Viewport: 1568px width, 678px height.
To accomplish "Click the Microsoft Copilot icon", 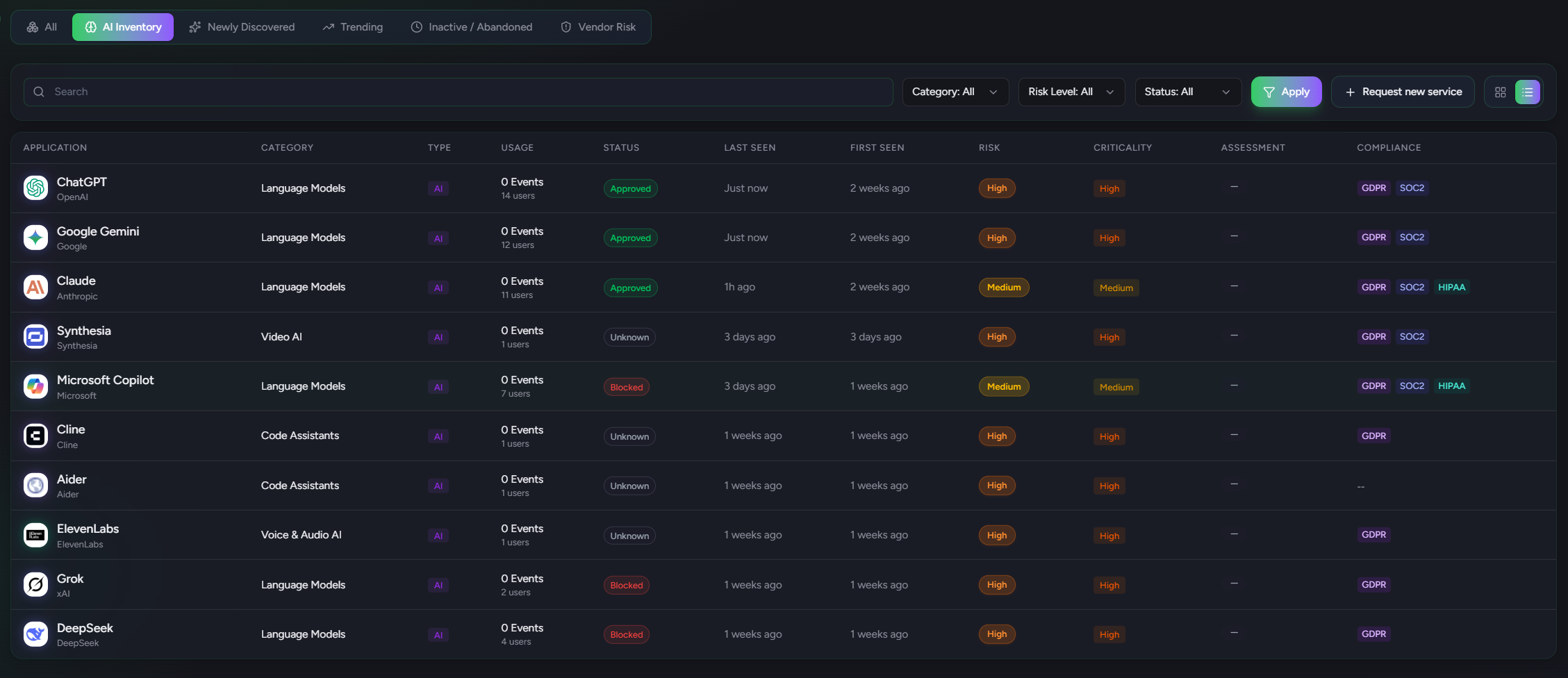I will tap(35, 386).
